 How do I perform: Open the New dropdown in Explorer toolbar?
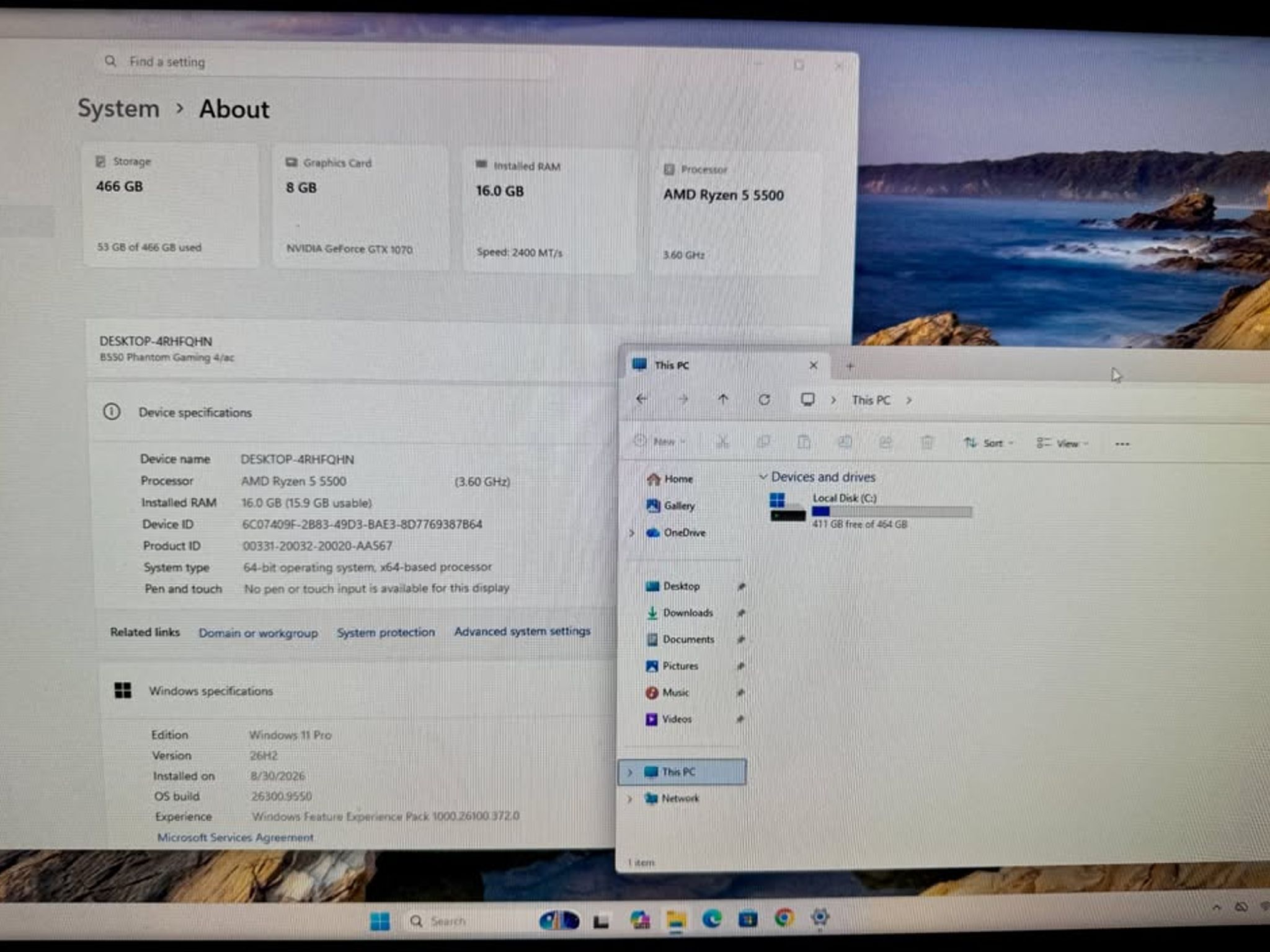tap(660, 441)
